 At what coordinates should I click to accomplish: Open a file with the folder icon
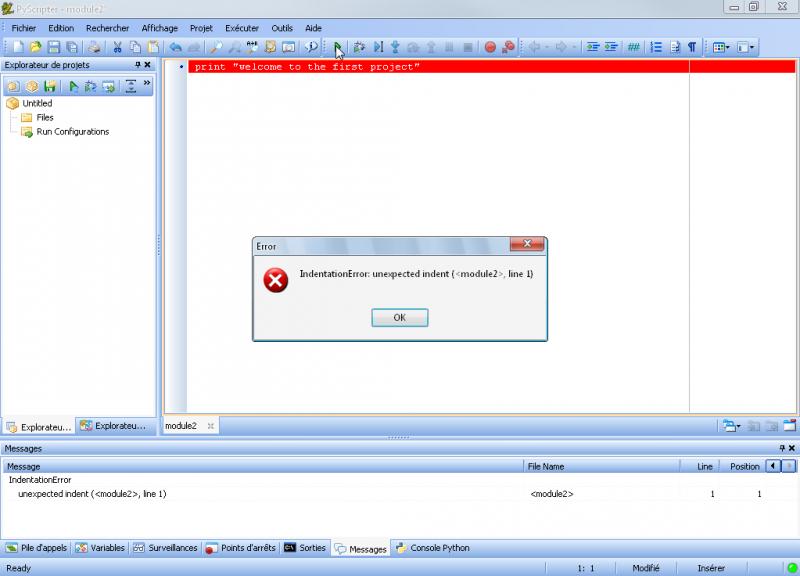[35, 47]
